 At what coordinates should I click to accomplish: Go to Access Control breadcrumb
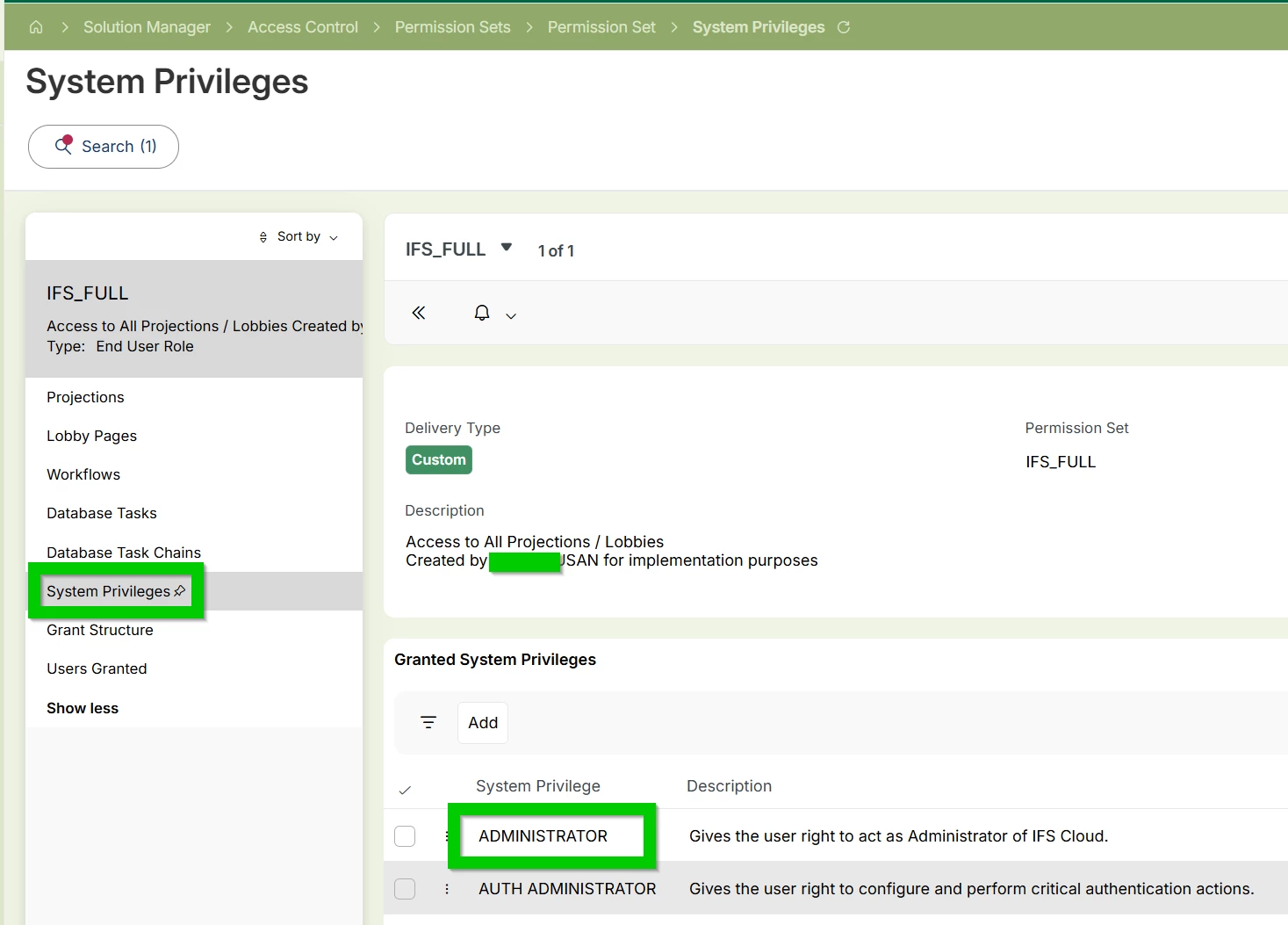click(x=303, y=27)
